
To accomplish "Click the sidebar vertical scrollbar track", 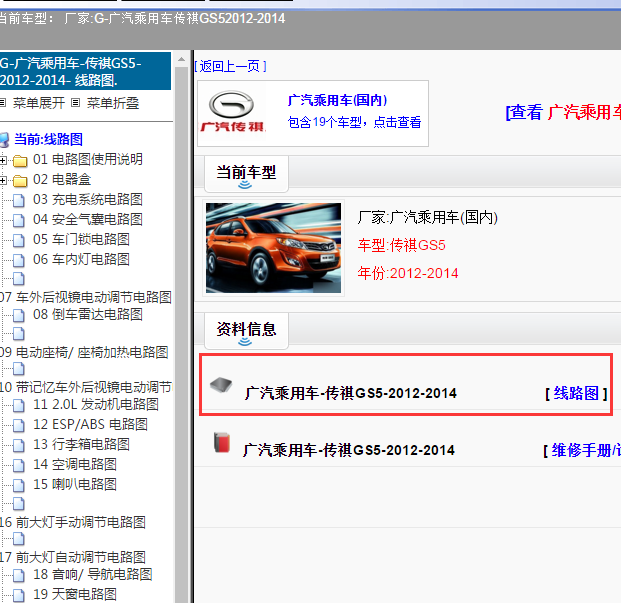I will point(181,333).
